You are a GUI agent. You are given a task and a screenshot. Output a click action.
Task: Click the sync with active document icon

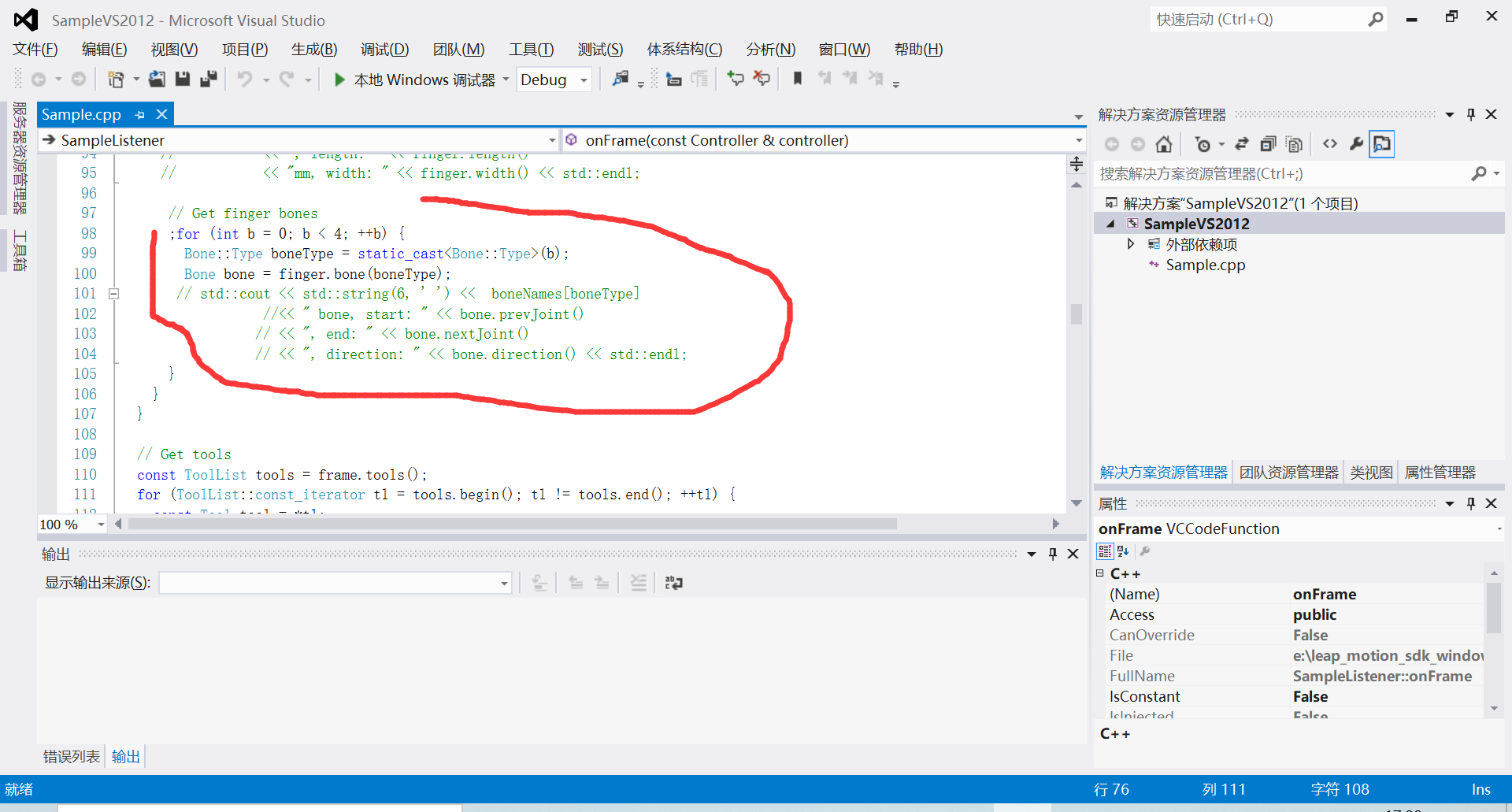pyautogui.click(x=1242, y=144)
